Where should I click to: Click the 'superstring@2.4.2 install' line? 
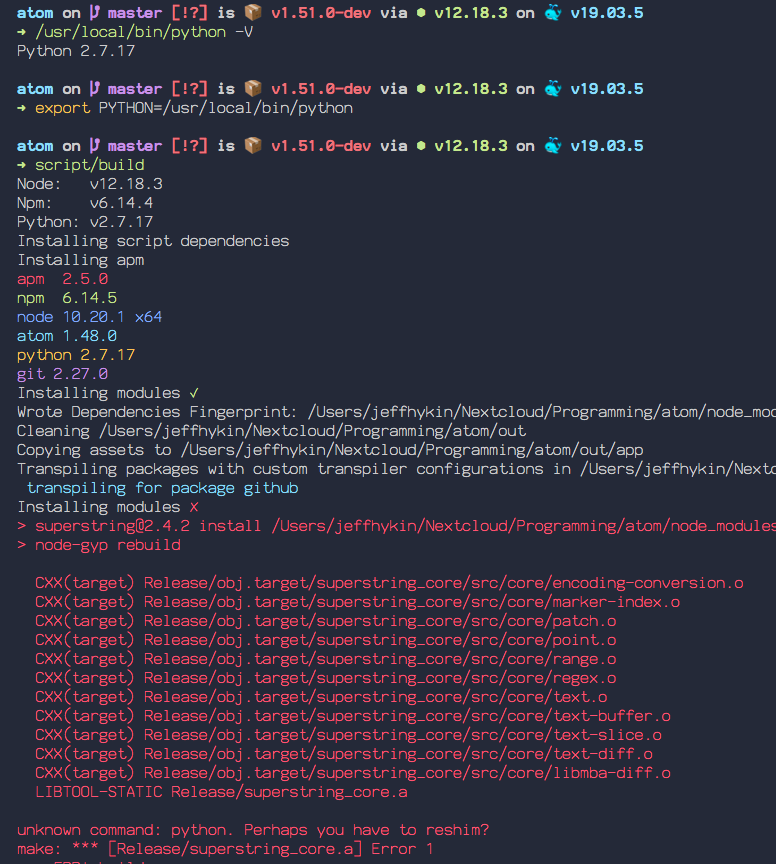coord(396,526)
